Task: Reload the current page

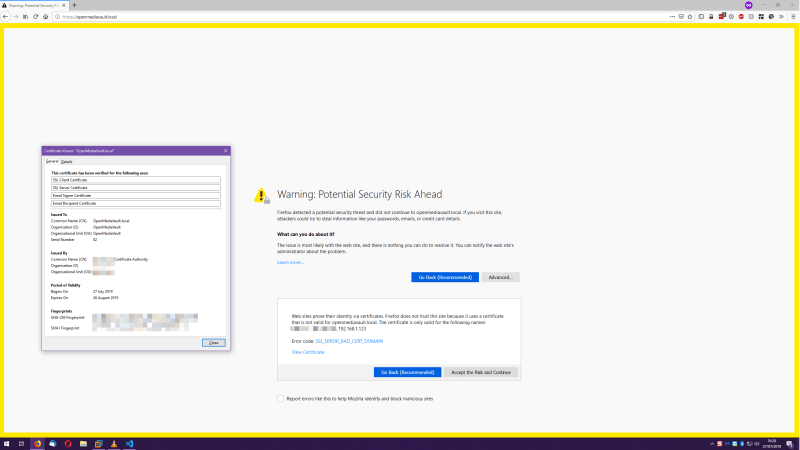Action: point(36,17)
